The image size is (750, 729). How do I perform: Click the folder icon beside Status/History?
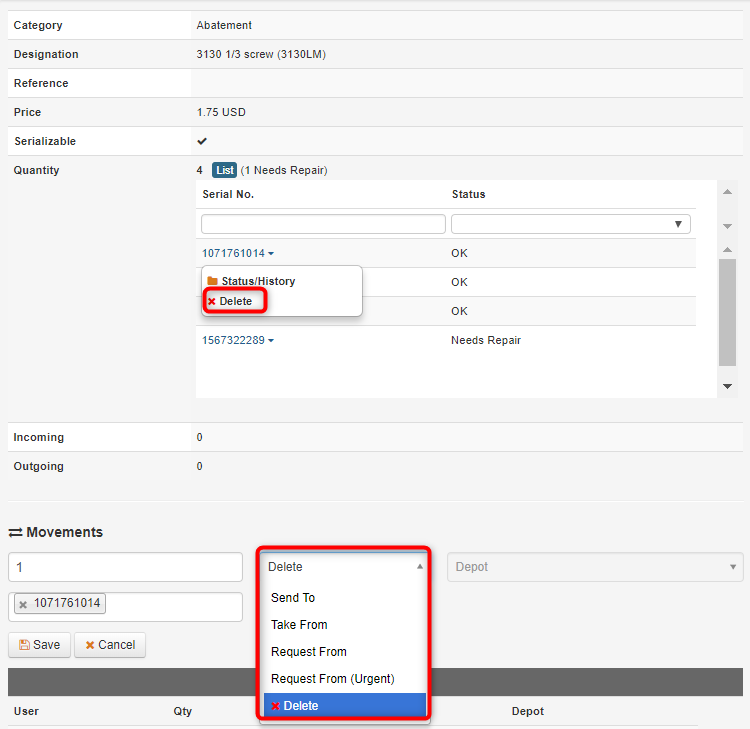point(212,281)
